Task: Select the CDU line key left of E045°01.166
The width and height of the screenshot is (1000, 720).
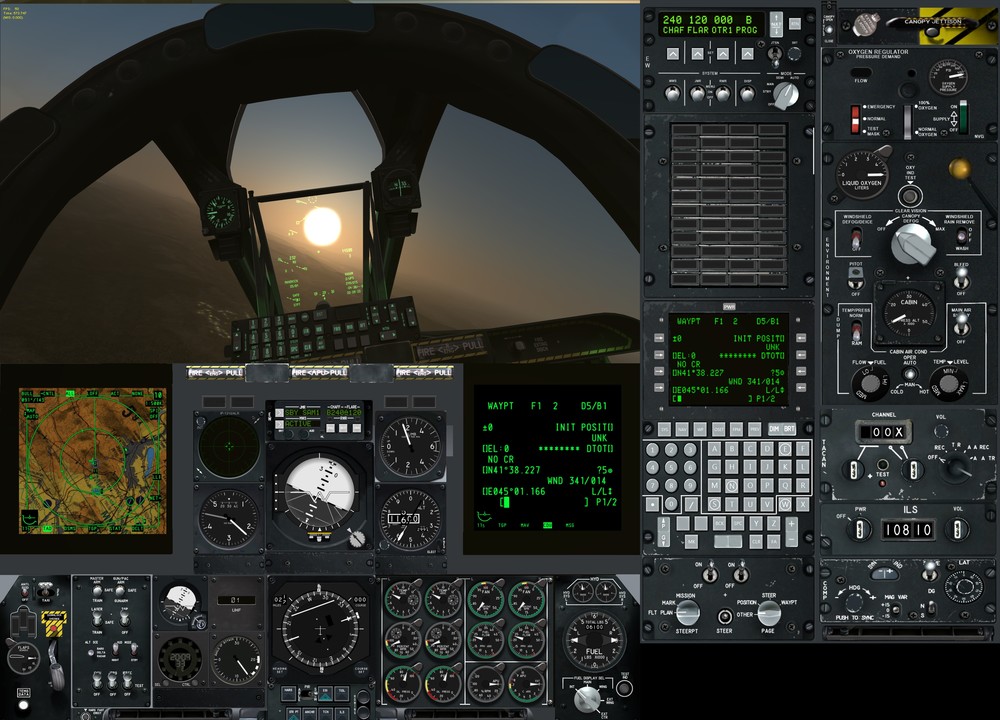Action: (659, 388)
